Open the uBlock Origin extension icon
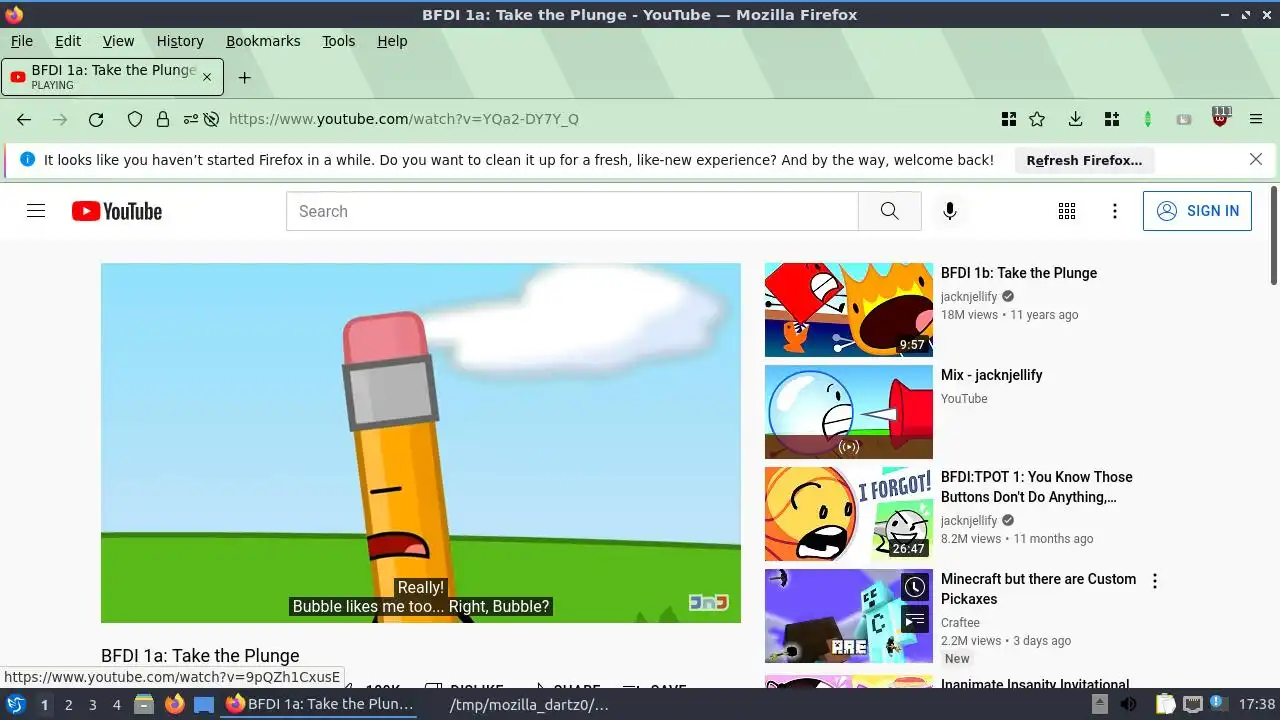Viewport: 1280px width, 720px height. tap(1221, 117)
